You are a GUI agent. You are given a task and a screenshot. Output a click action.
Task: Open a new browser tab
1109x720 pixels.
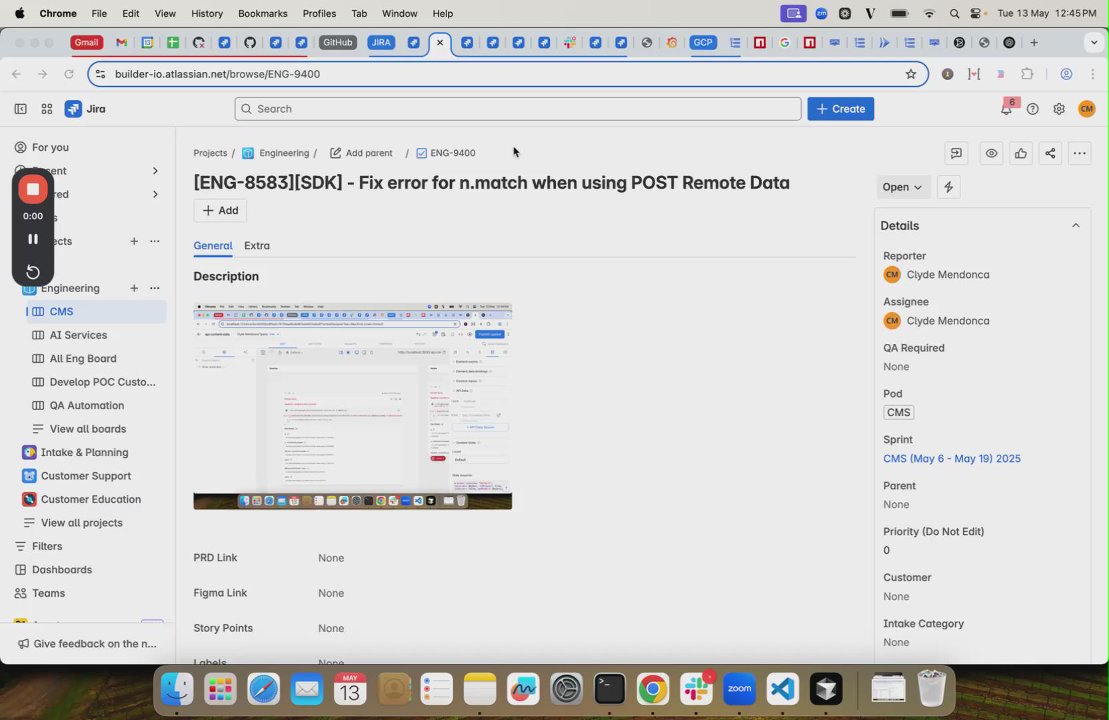pyautogui.click(x=1034, y=42)
